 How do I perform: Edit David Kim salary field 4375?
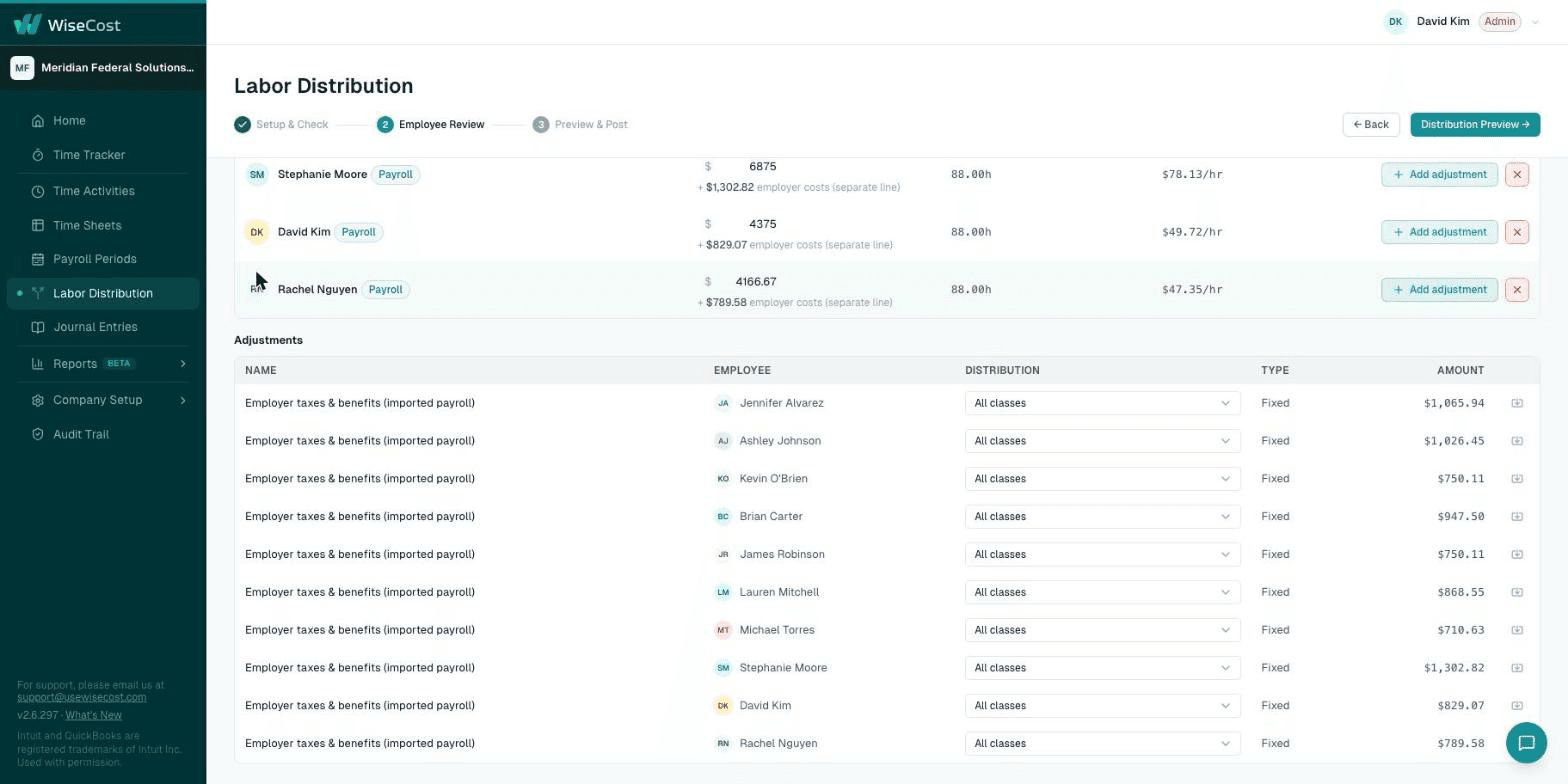[x=762, y=224]
